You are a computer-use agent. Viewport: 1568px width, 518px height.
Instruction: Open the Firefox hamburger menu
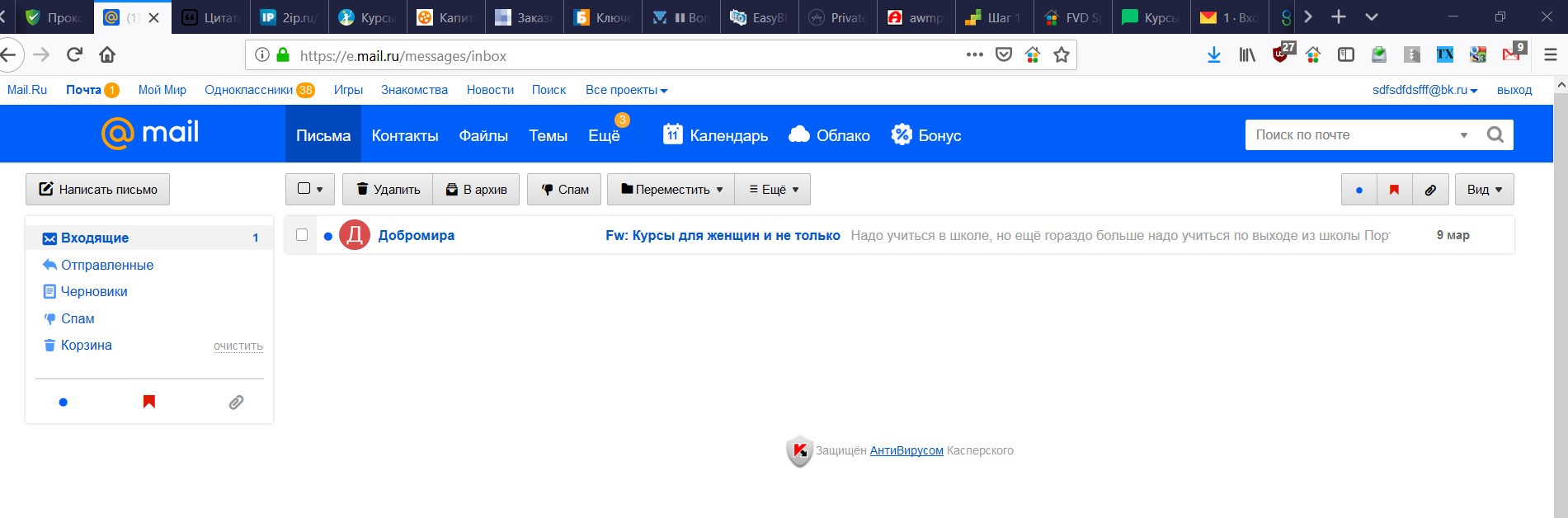(x=1551, y=55)
